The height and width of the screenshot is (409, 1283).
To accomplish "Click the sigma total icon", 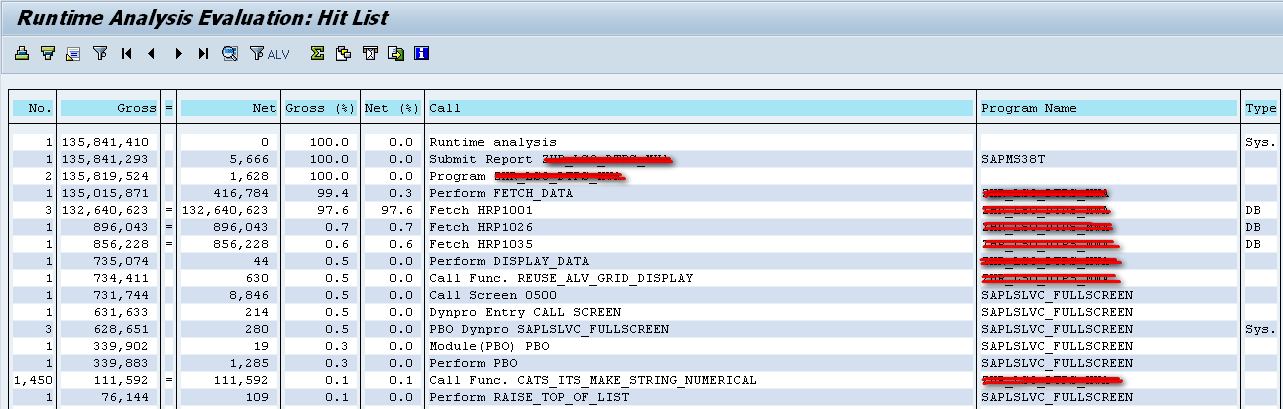I will [317, 54].
